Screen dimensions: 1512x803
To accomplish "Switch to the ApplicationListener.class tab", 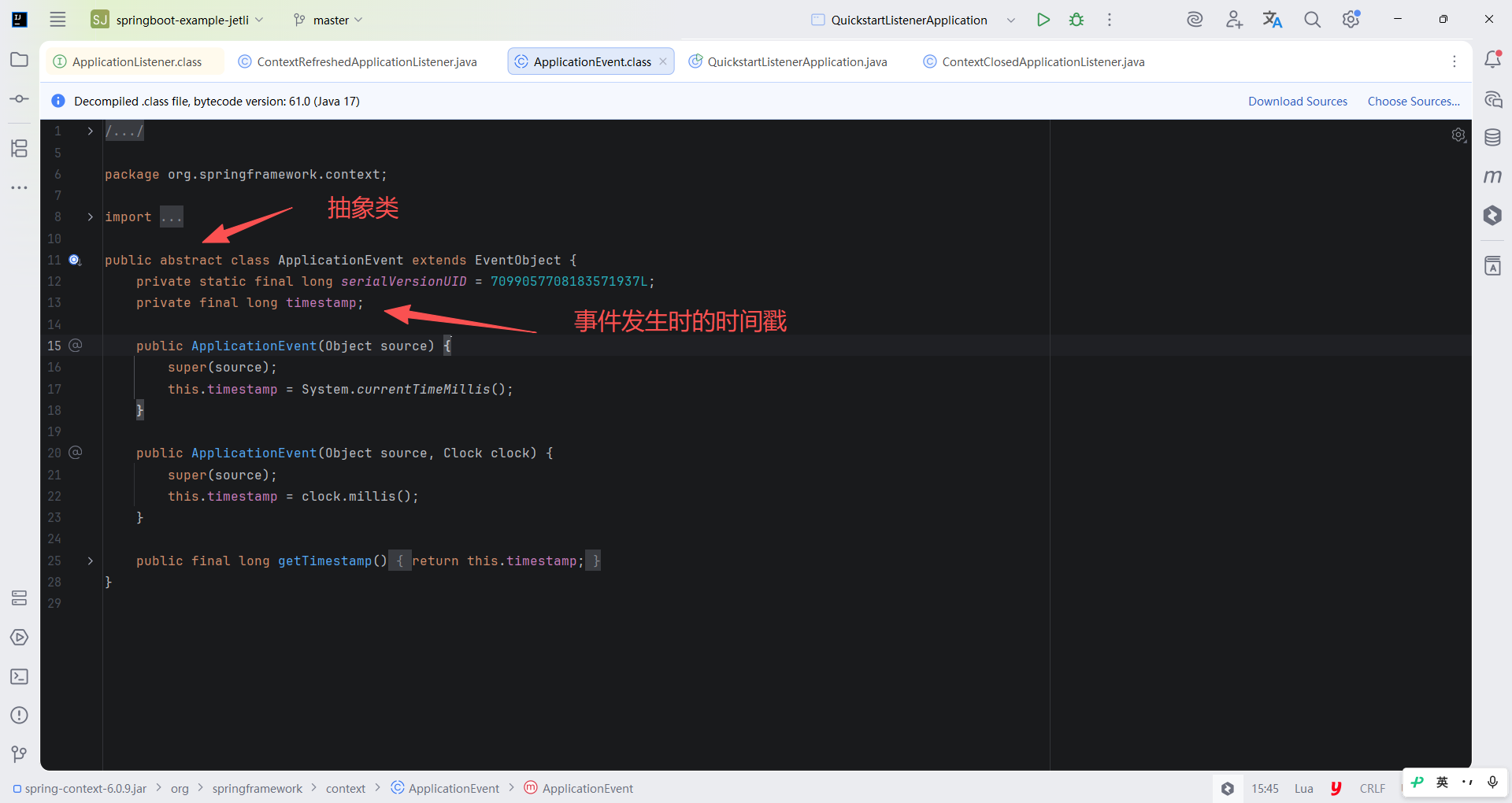I will pyautogui.click(x=136, y=61).
